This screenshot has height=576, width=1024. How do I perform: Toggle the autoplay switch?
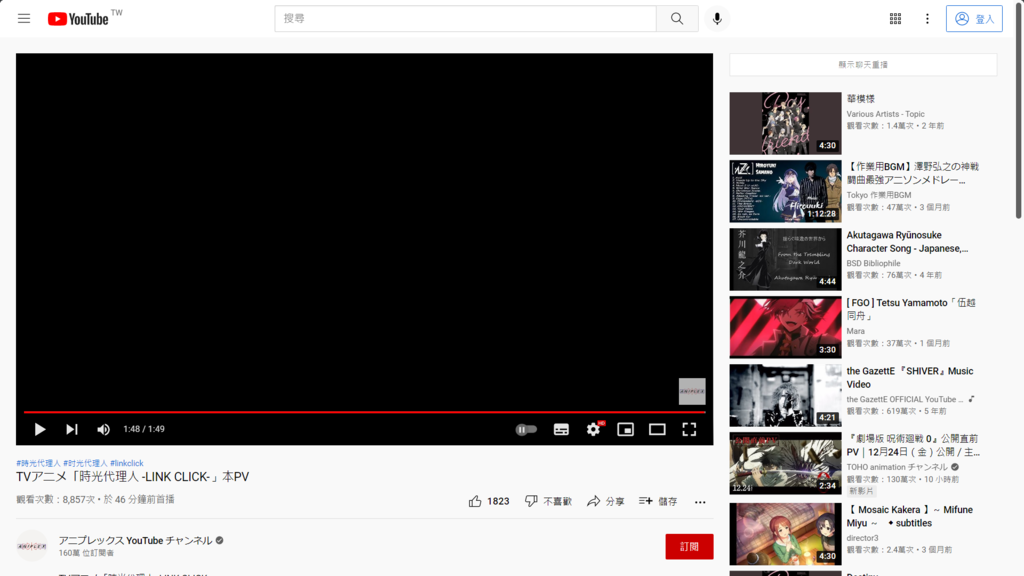[526, 429]
